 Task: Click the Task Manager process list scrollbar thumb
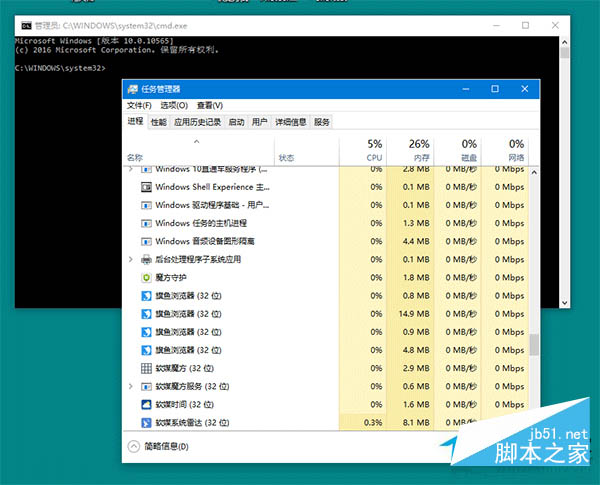tap(534, 345)
